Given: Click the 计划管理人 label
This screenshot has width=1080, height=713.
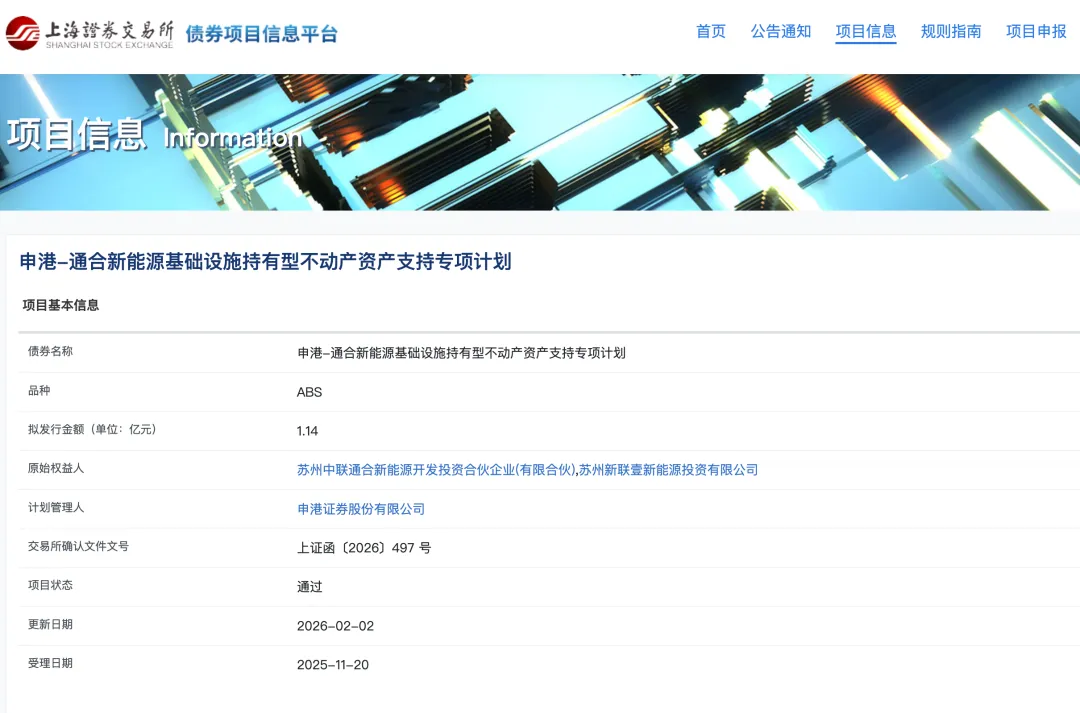Looking at the screenshot, I should (56, 508).
